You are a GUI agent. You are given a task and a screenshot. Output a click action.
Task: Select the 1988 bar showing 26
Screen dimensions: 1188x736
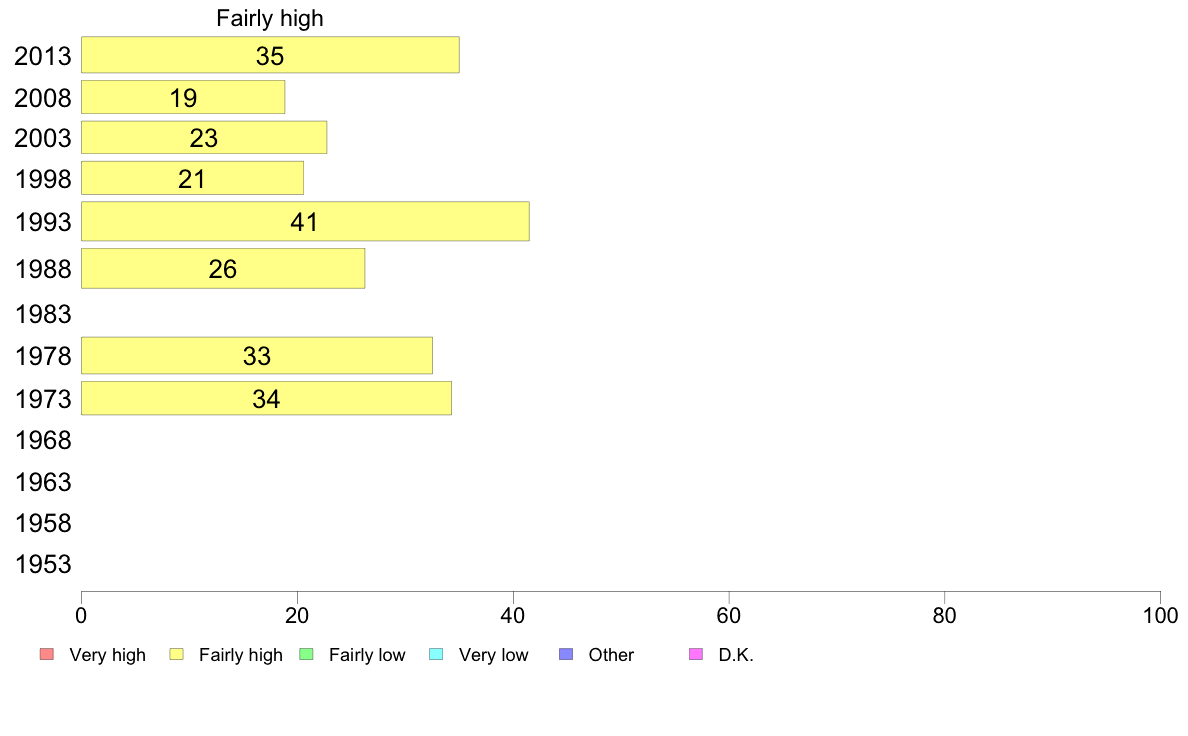(224, 268)
